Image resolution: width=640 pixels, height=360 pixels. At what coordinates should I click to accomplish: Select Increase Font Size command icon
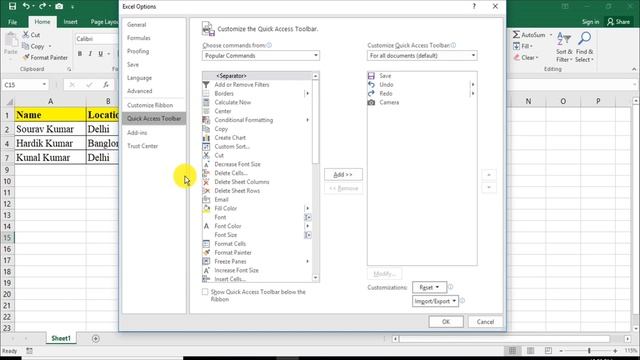point(206,270)
